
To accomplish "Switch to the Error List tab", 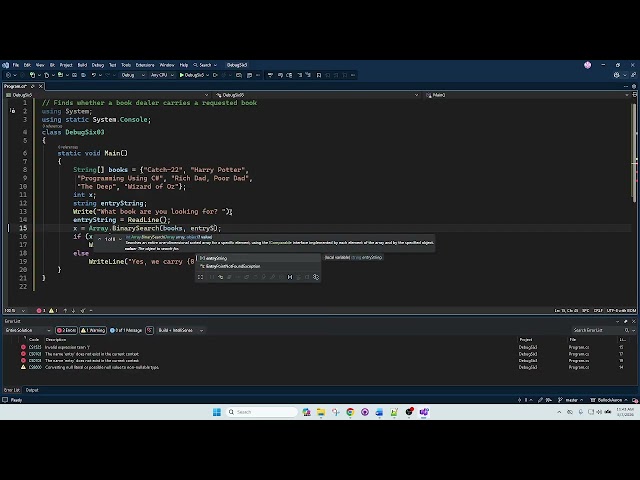I will coord(11,390).
